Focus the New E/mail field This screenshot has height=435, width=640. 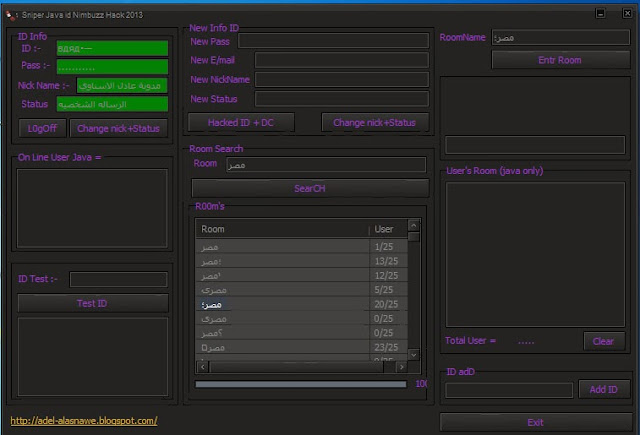coord(342,60)
